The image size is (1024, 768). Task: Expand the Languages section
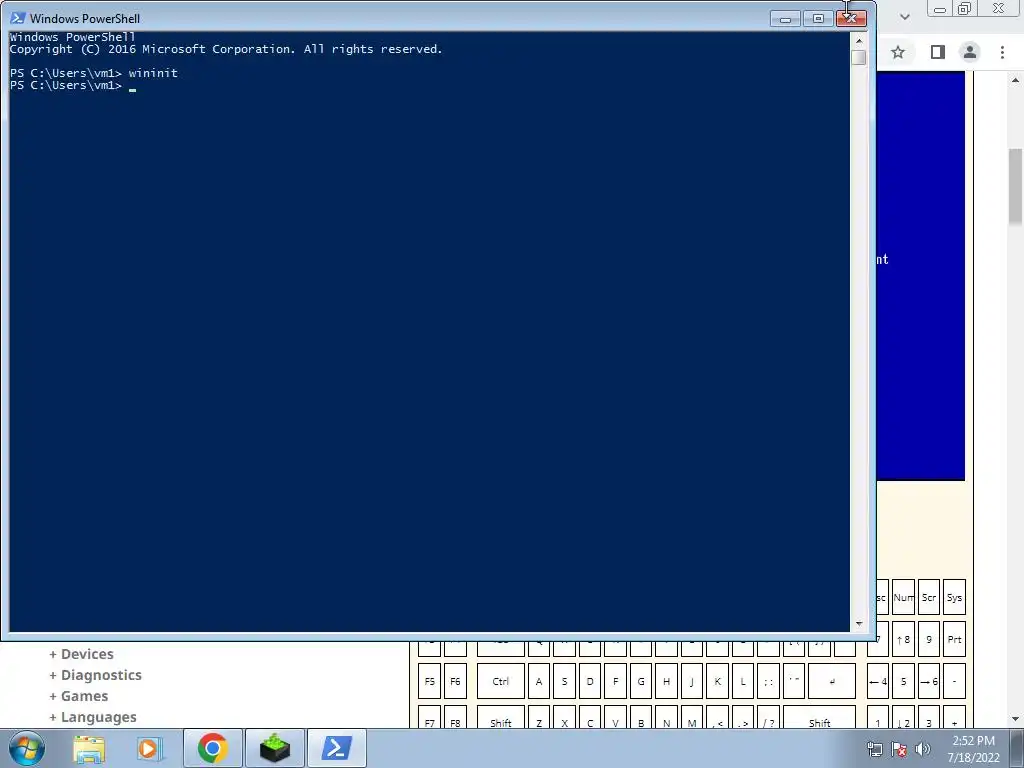pyautogui.click(x=93, y=717)
